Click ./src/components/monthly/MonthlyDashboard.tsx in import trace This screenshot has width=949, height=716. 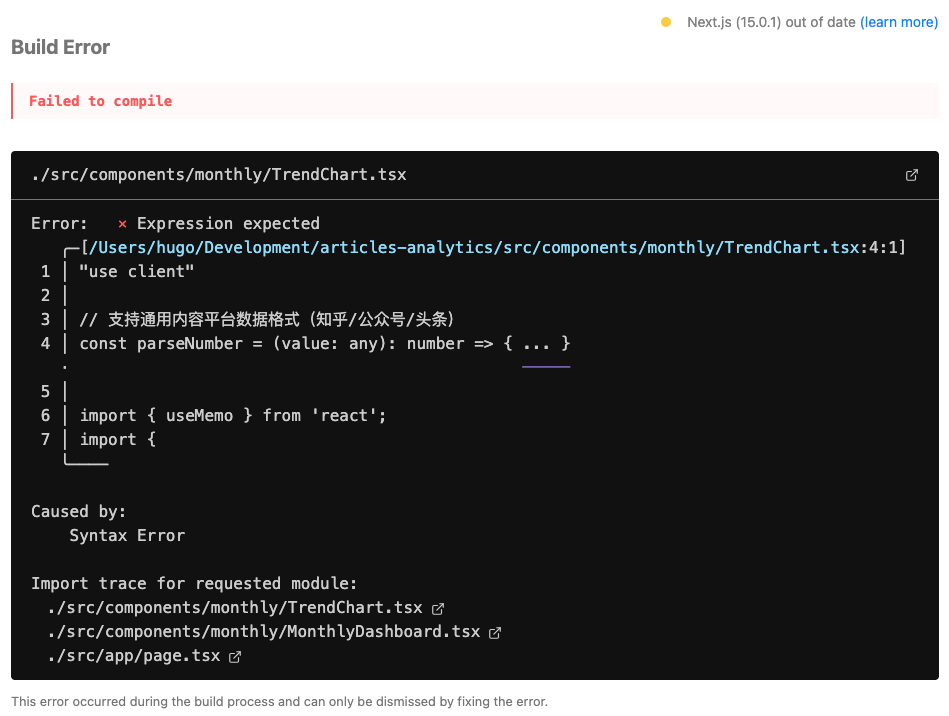[x=264, y=632]
